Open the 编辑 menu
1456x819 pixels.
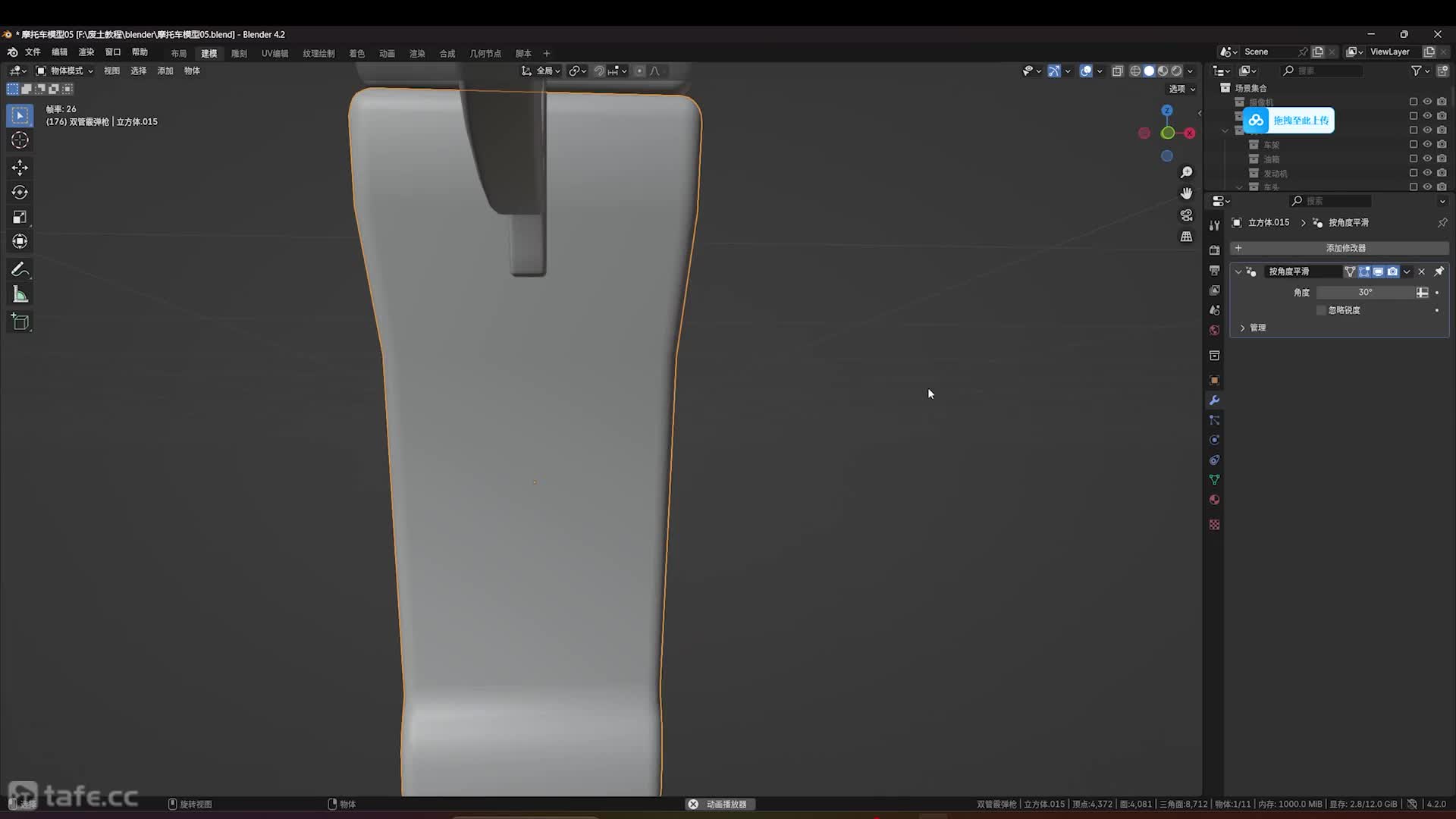click(59, 52)
